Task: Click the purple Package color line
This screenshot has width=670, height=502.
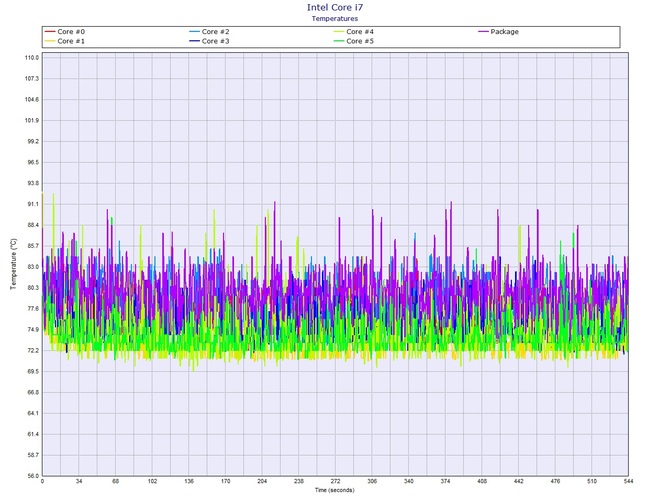Action: tap(483, 32)
